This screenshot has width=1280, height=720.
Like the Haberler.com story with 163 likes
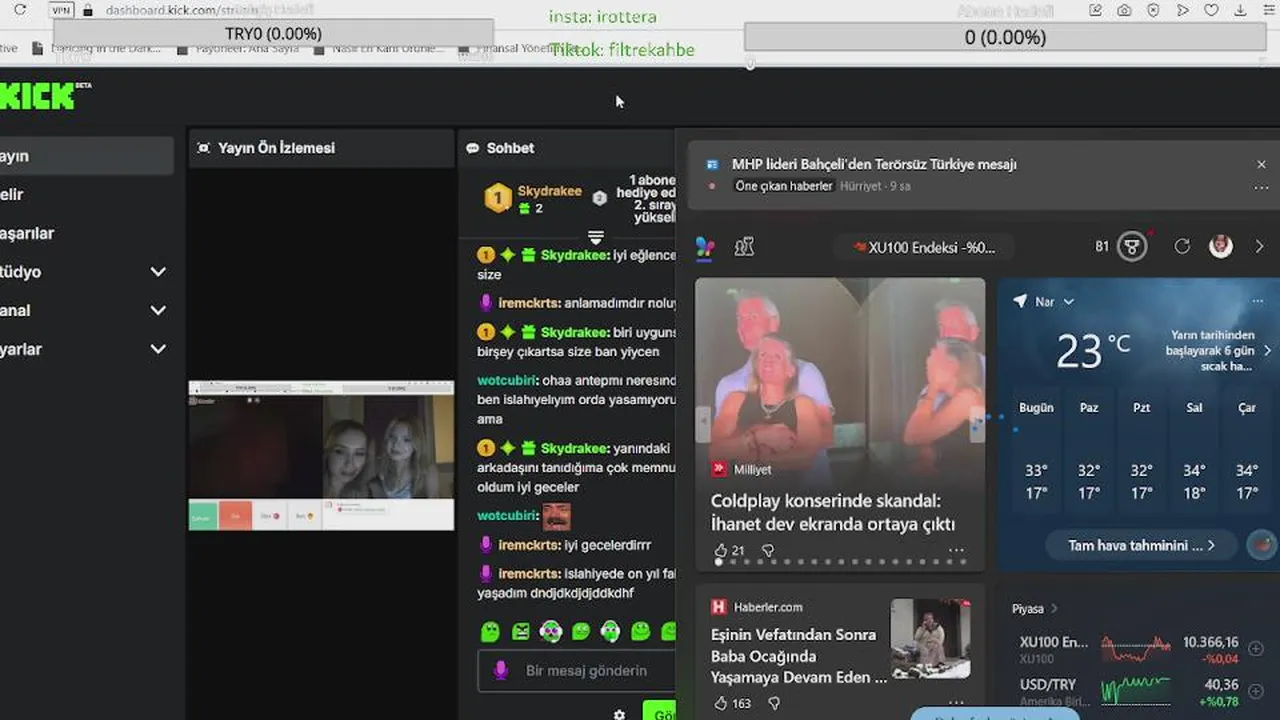721,703
